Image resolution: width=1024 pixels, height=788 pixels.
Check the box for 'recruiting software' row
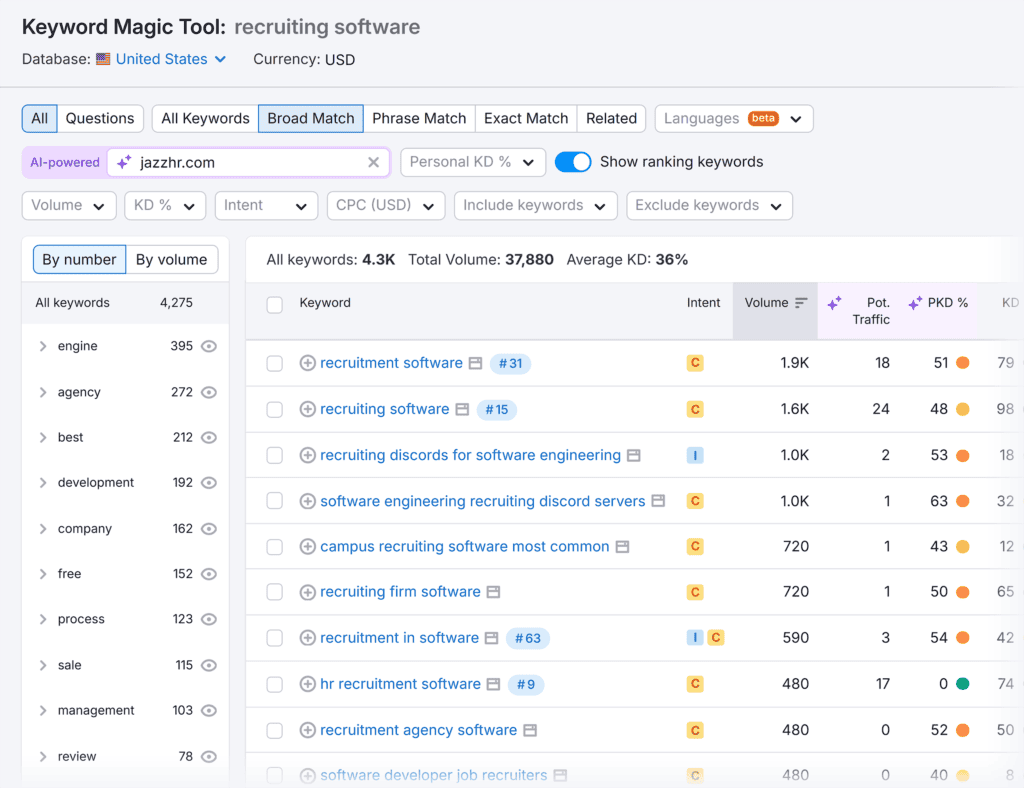point(274,409)
